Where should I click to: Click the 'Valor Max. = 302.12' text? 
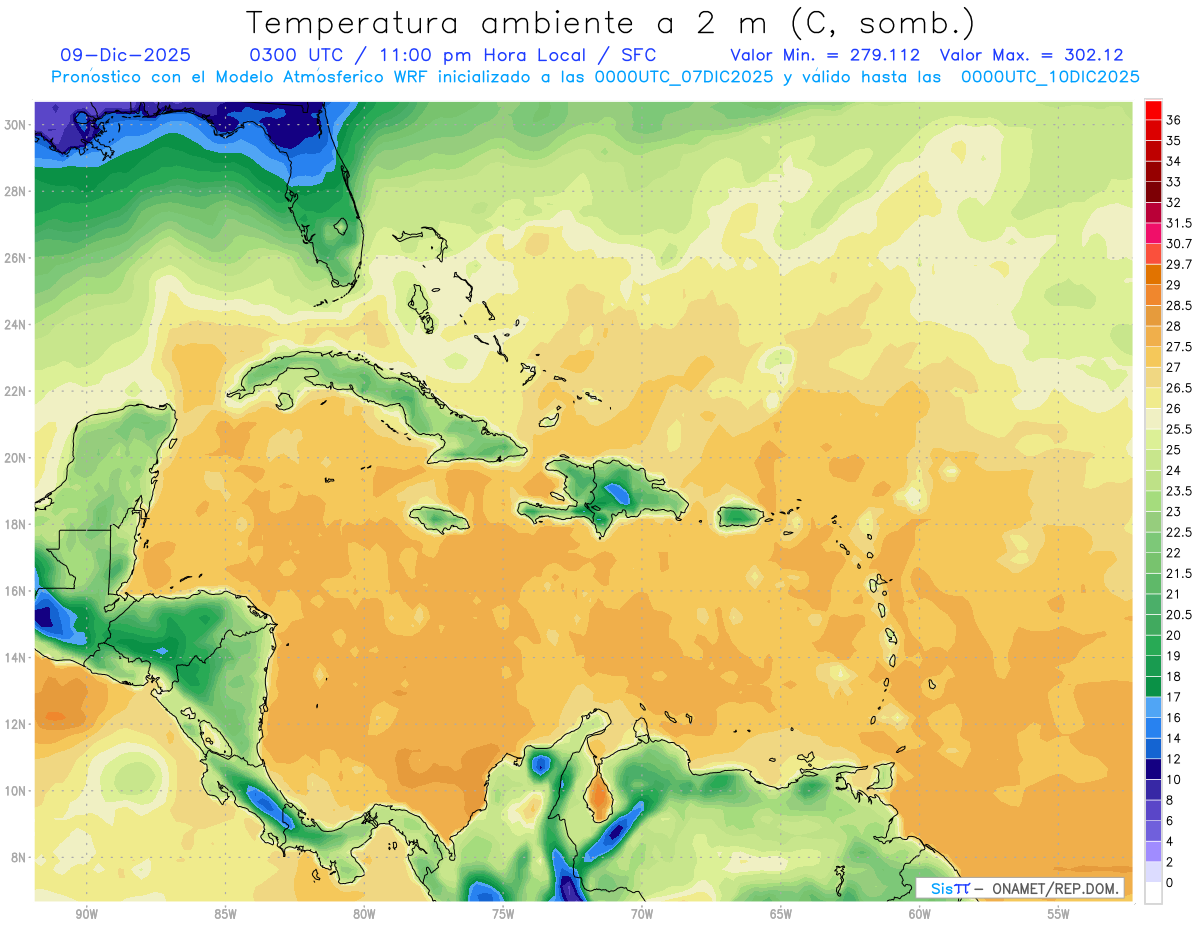click(1033, 55)
